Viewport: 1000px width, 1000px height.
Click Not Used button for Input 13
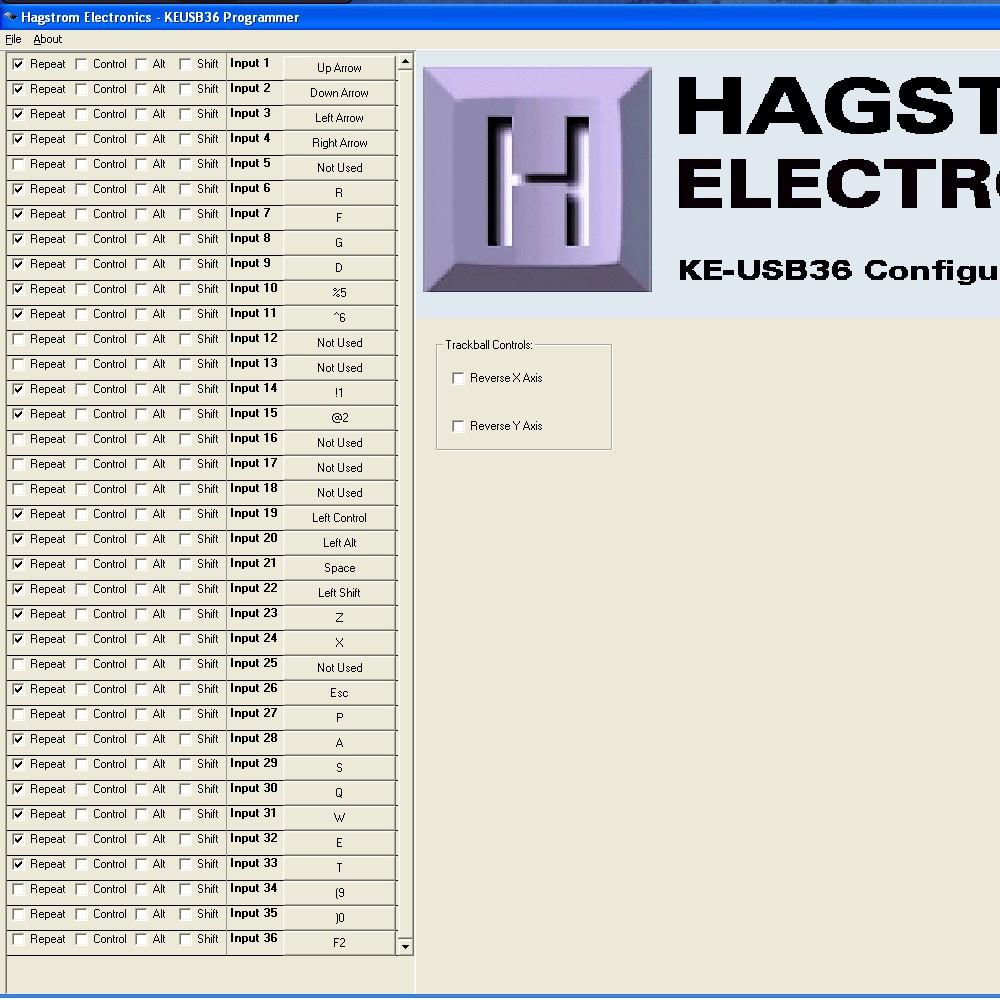tap(339, 367)
